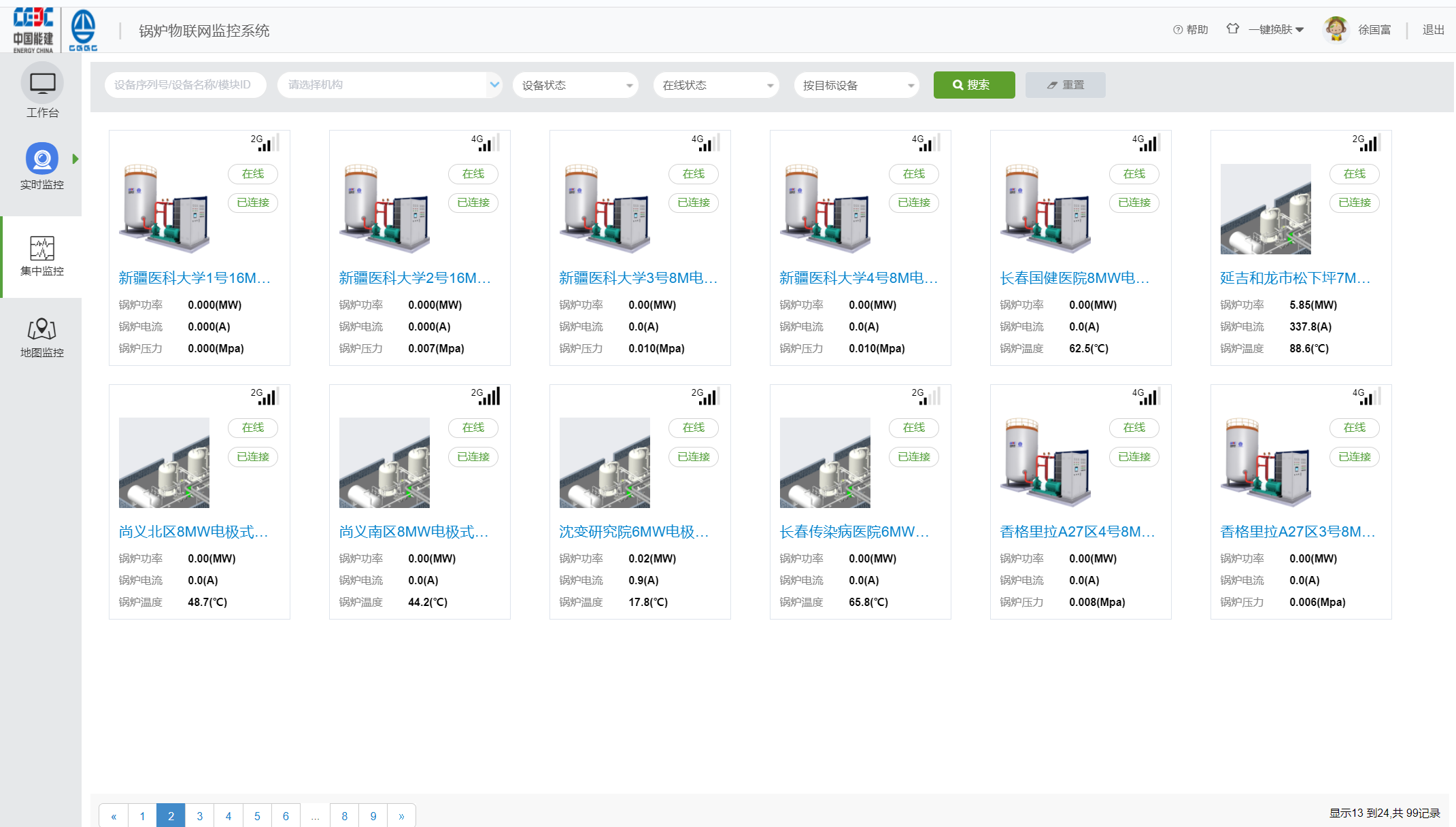Click the 帮助 help icon
This screenshot has width=1456, height=827.
[1178, 30]
